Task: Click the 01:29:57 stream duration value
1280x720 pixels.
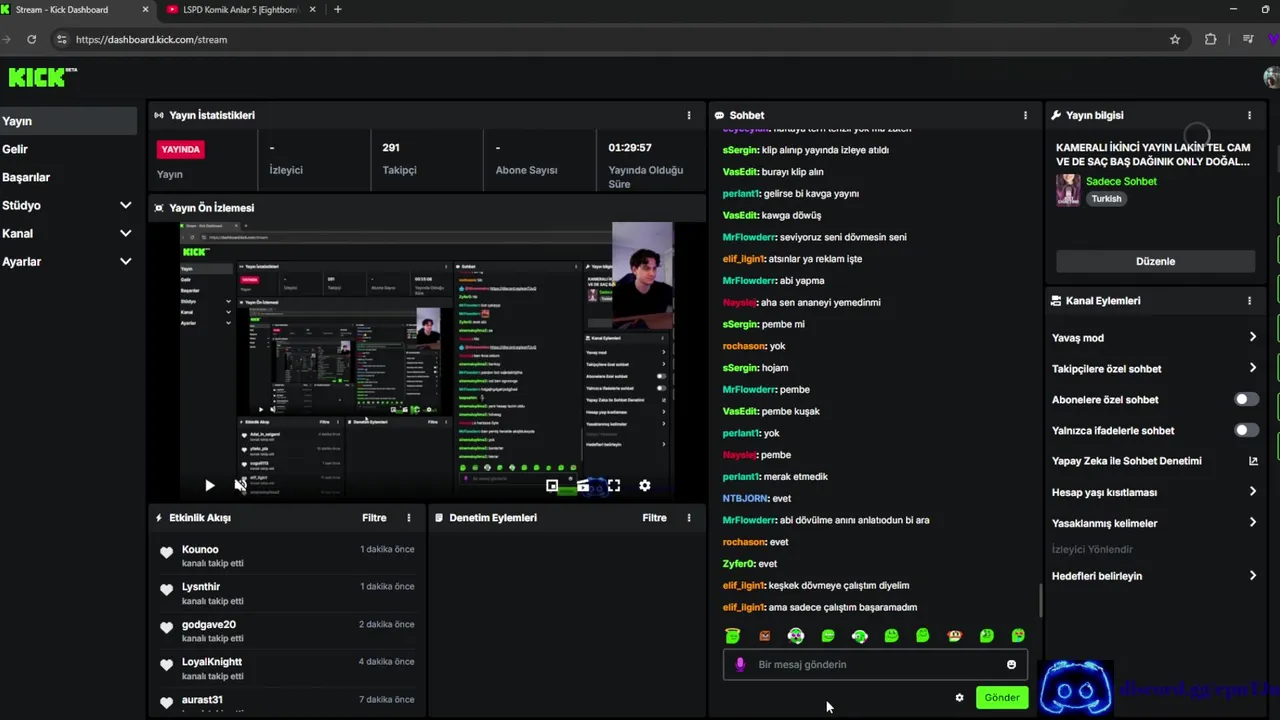Action: coord(630,147)
